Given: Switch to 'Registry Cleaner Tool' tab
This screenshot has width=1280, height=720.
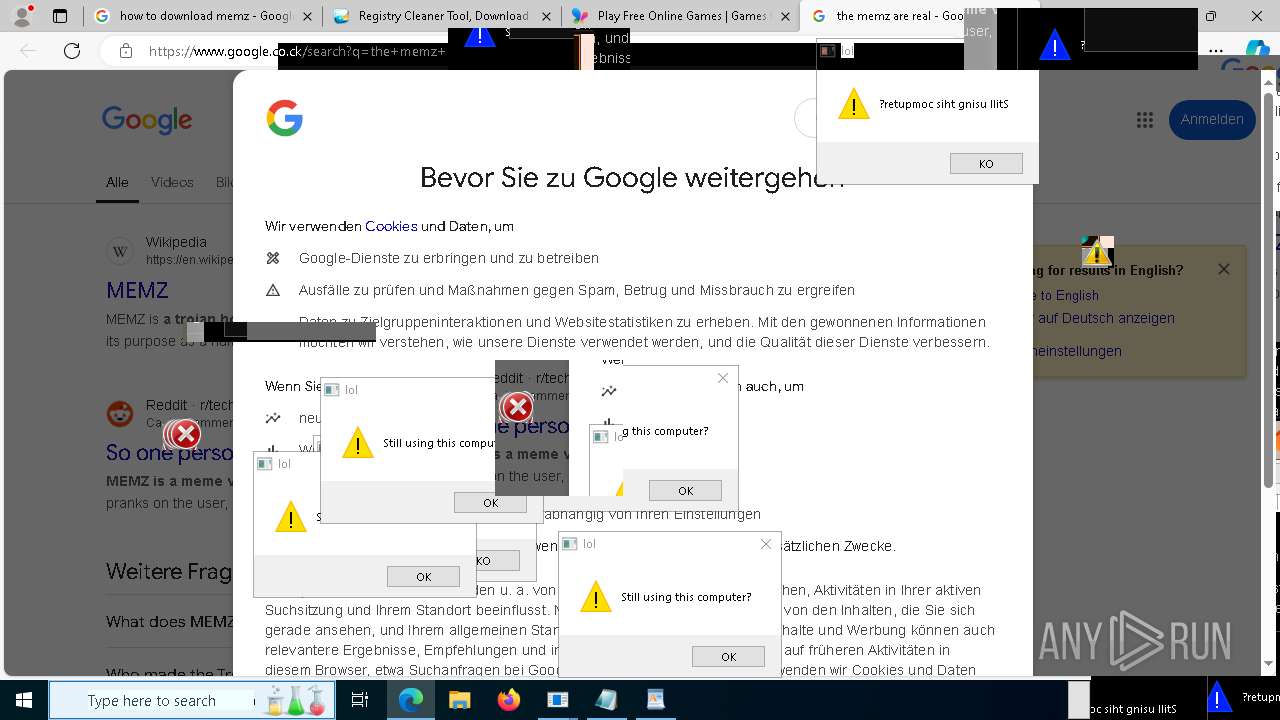Looking at the screenshot, I should (442, 16).
